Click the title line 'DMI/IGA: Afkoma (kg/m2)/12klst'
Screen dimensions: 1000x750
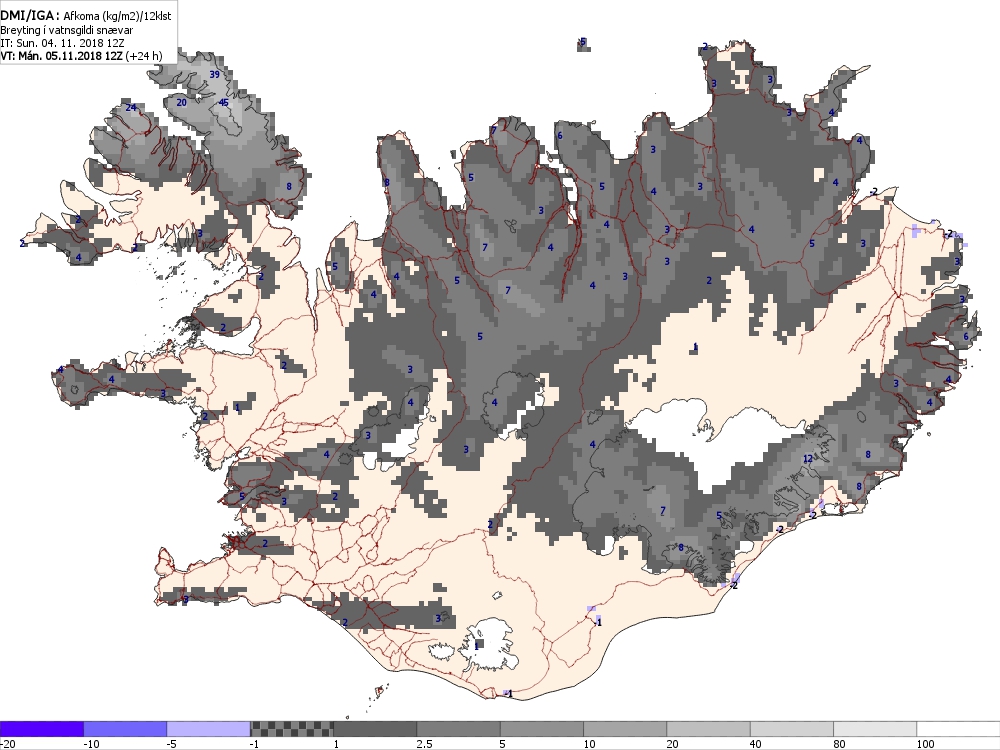pyautogui.click(x=85, y=16)
